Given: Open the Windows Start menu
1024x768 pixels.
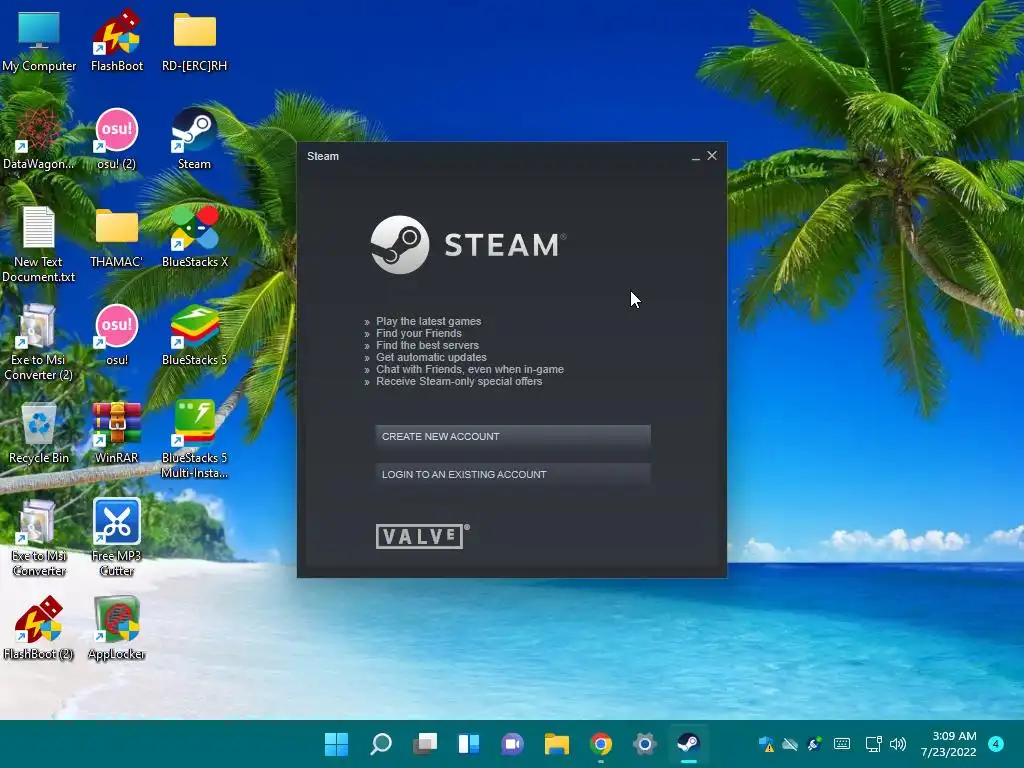Looking at the screenshot, I should coord(336,744).
